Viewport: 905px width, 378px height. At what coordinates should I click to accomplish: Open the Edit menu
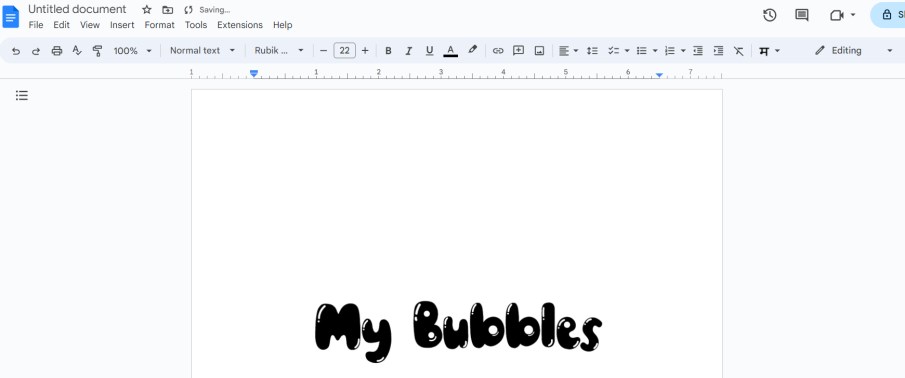61,25
